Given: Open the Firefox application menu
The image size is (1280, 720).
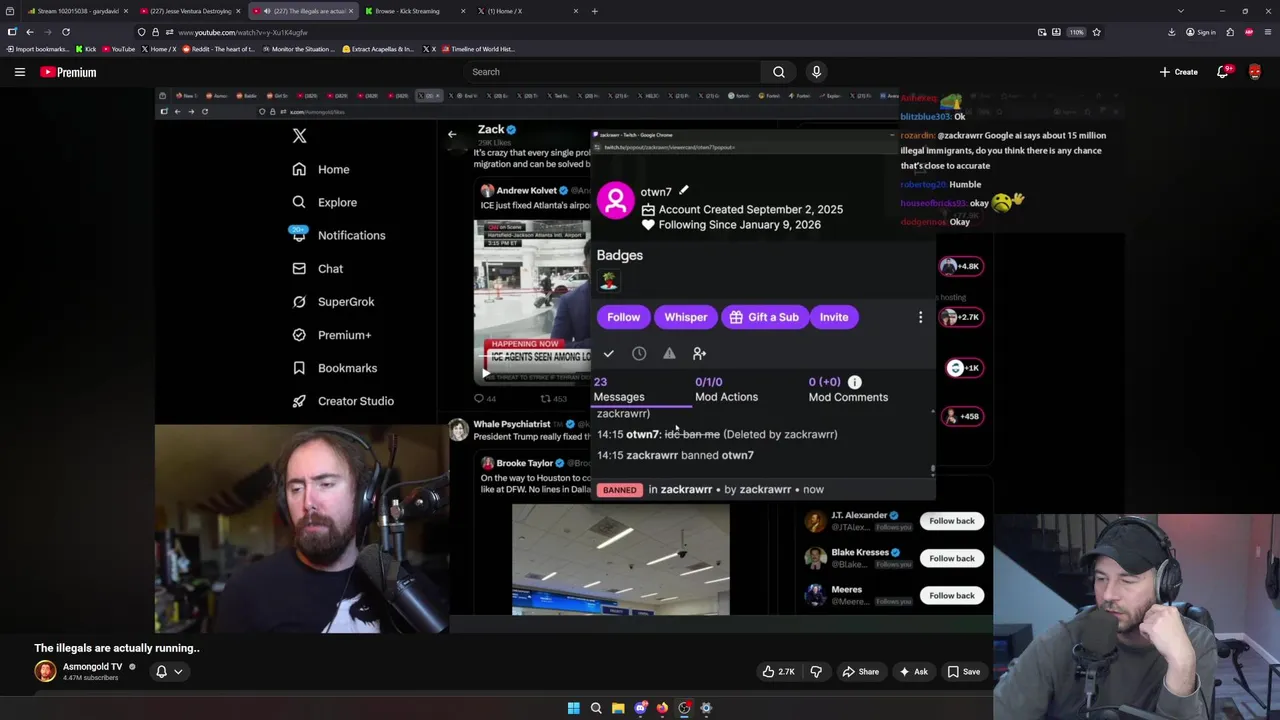Looking at the screenshot, I should [1269, 32].
